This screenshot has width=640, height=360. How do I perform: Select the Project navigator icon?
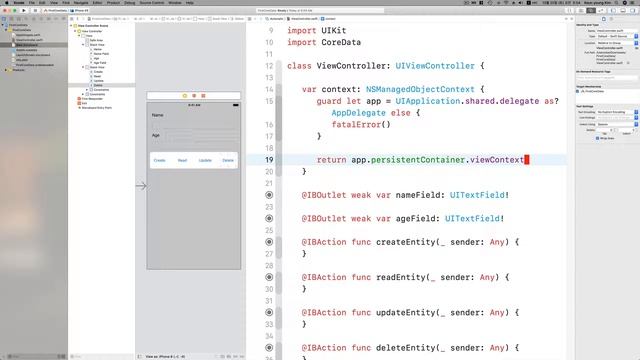coord(4,19)
